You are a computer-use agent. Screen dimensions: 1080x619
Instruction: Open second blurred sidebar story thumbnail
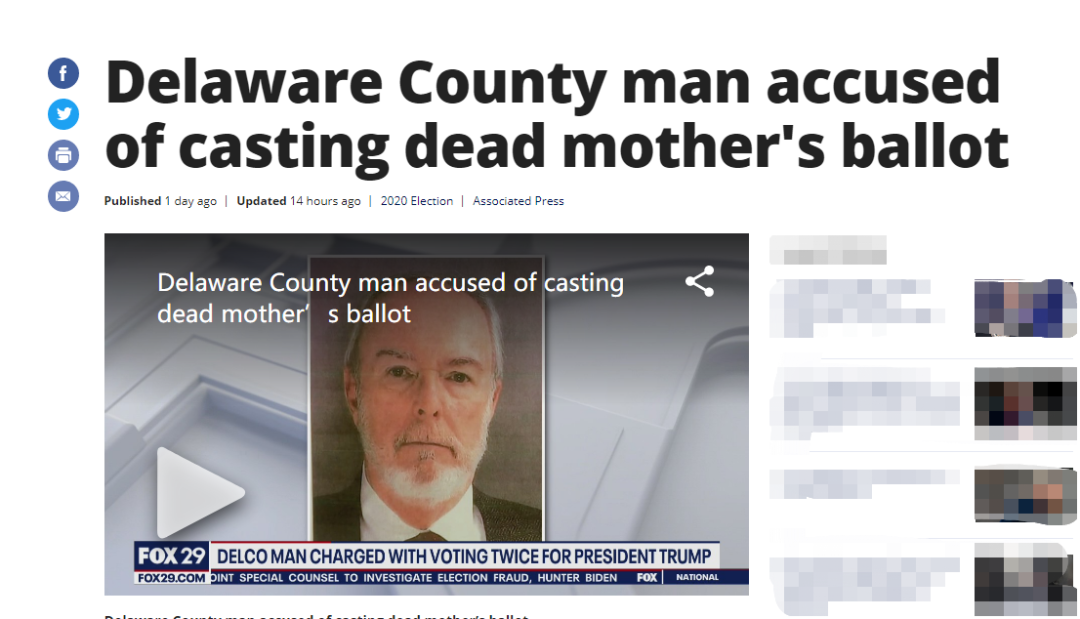1025,403
